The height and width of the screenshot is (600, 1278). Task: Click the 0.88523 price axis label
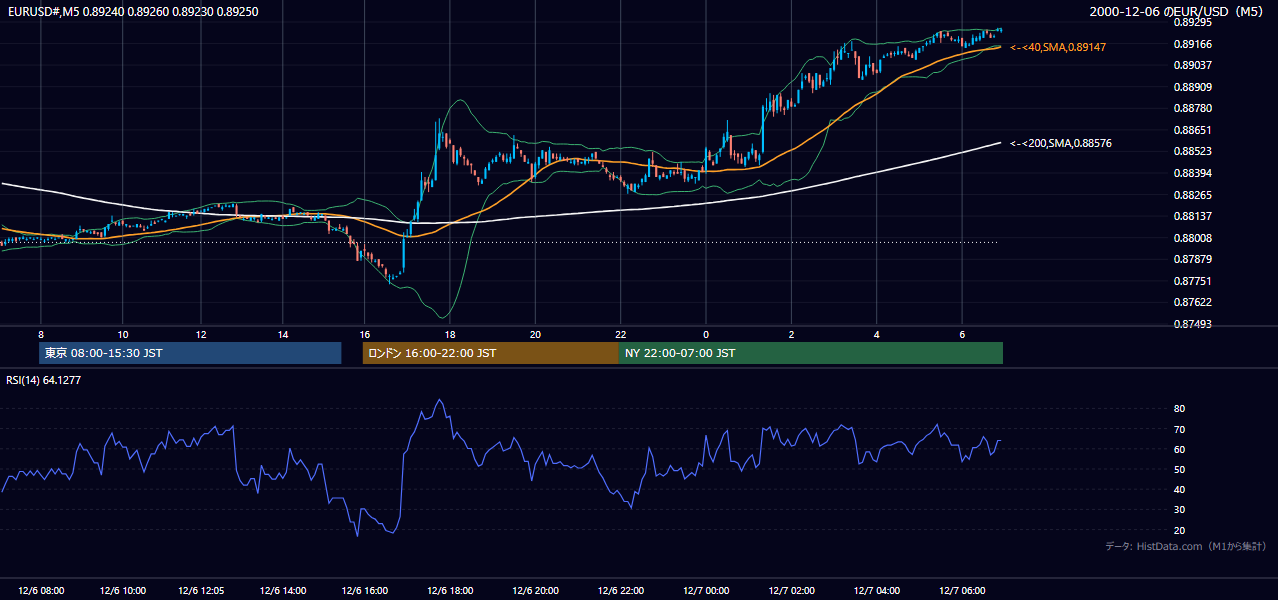click(x=1192, y=151)
